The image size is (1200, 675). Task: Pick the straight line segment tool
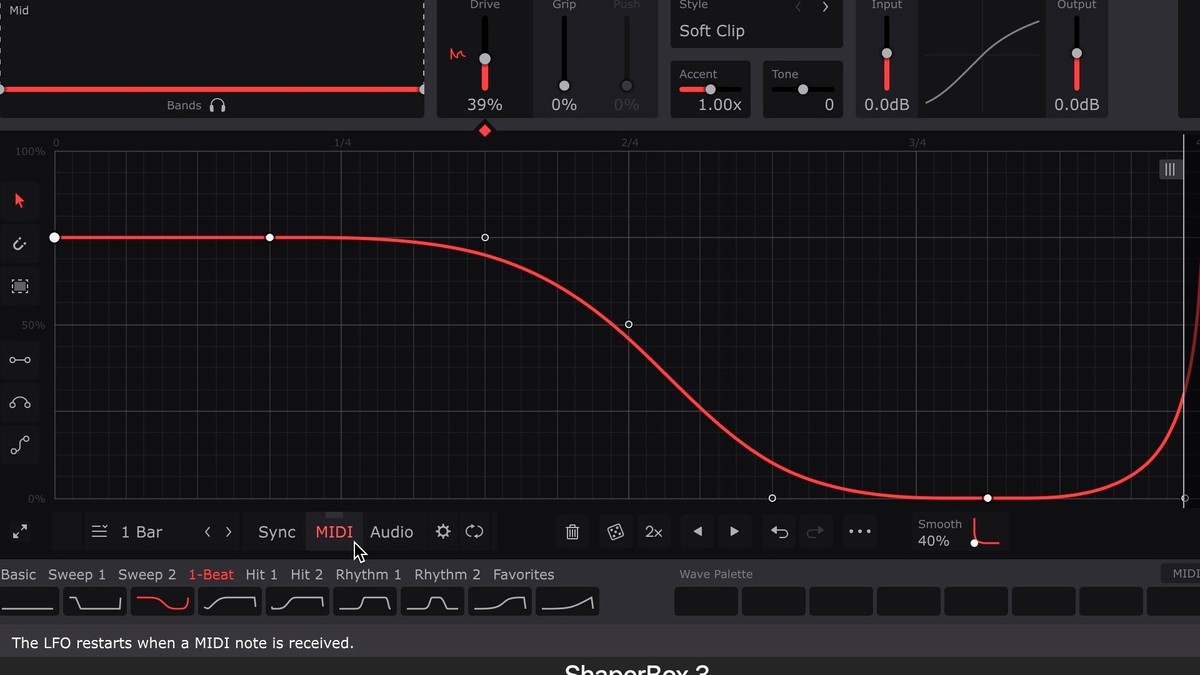[19, 360]
